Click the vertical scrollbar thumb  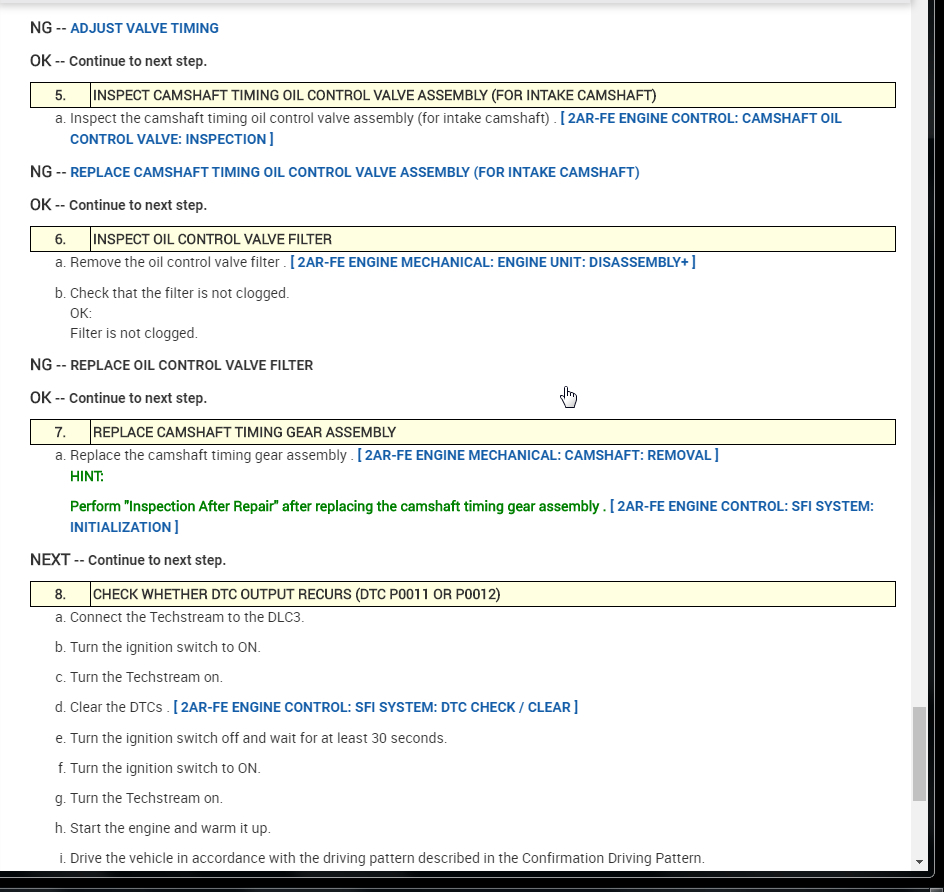[x=919, y=754]
